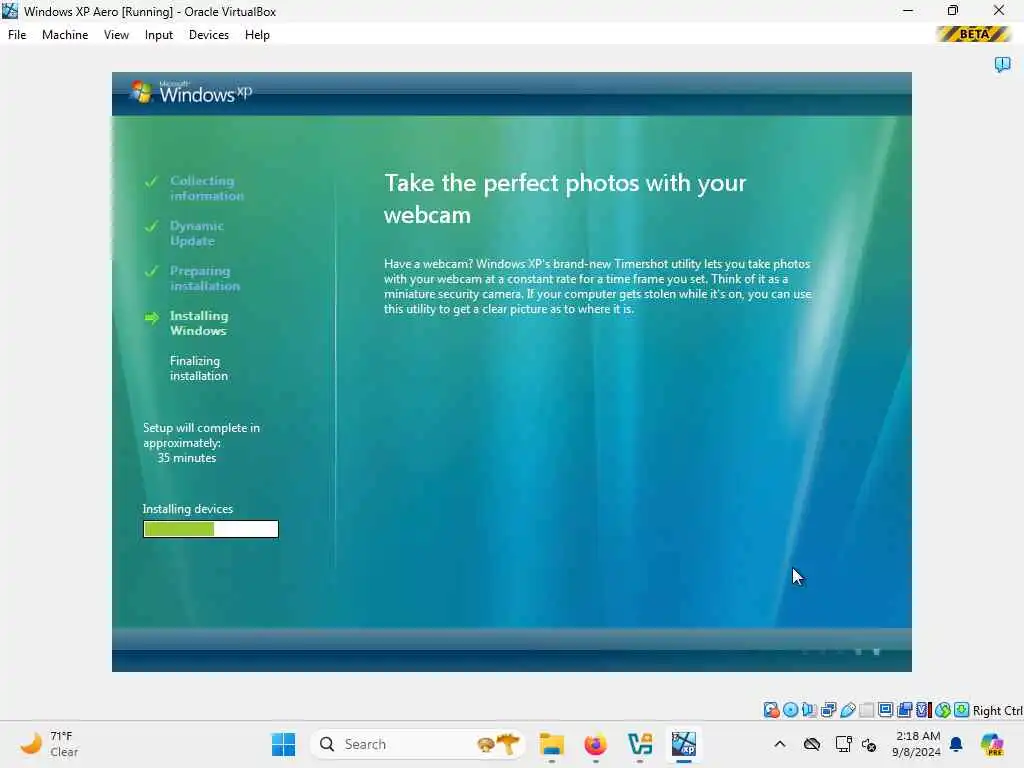Click the 'Right Ctrl' host key label
This screenshot has height=768, width=1024.
pyautogui.click(x=997, y=711)
